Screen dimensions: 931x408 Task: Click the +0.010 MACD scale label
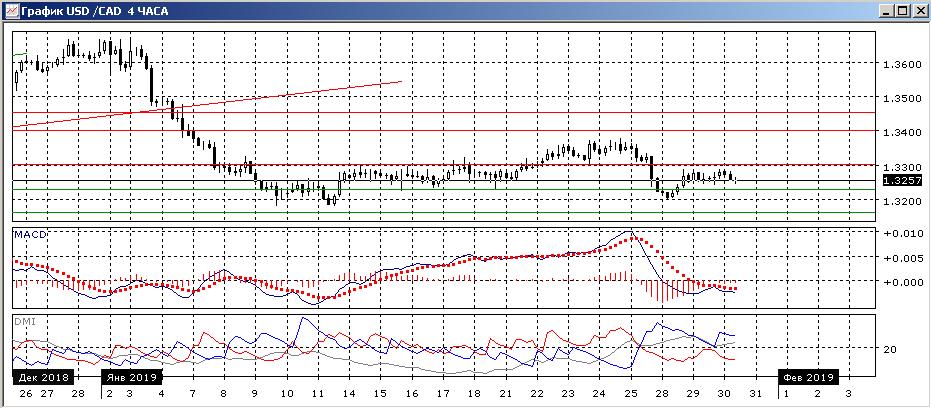click(904, 233)
